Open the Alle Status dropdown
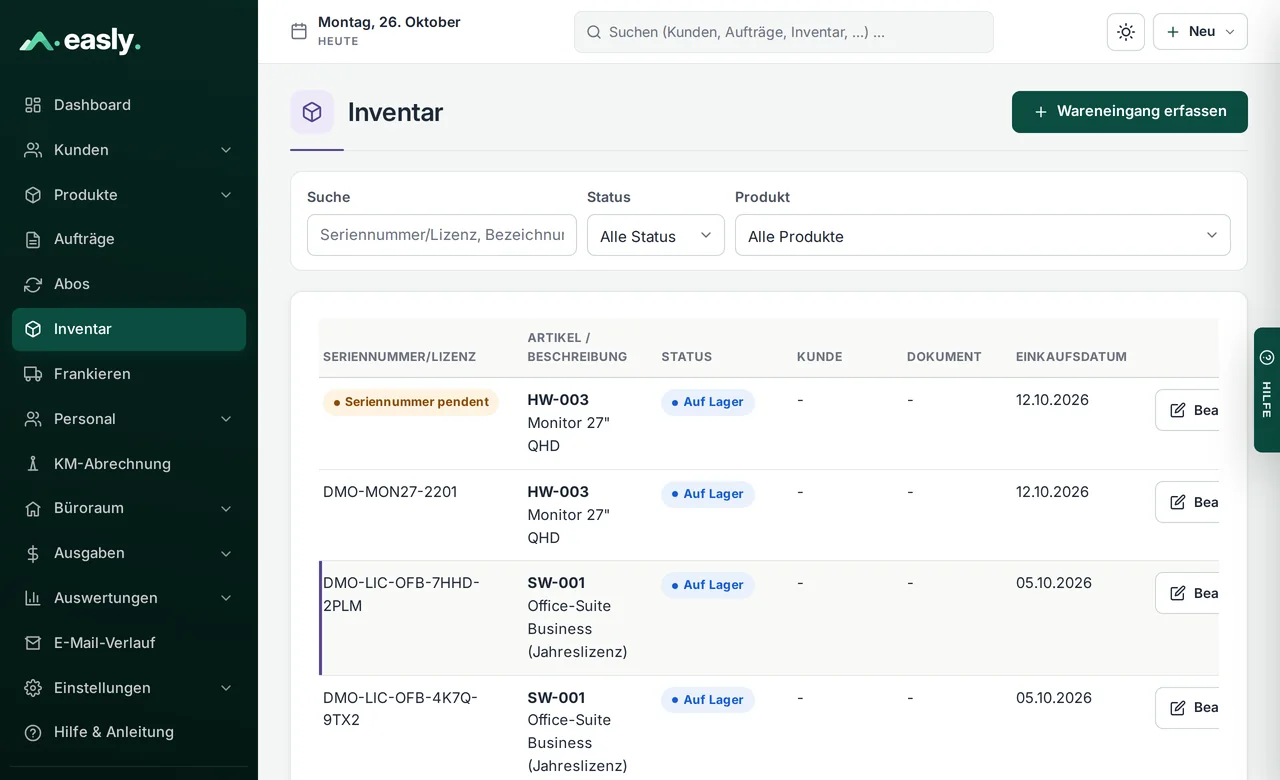1280x780 pixels. click(x=656, y=235)
